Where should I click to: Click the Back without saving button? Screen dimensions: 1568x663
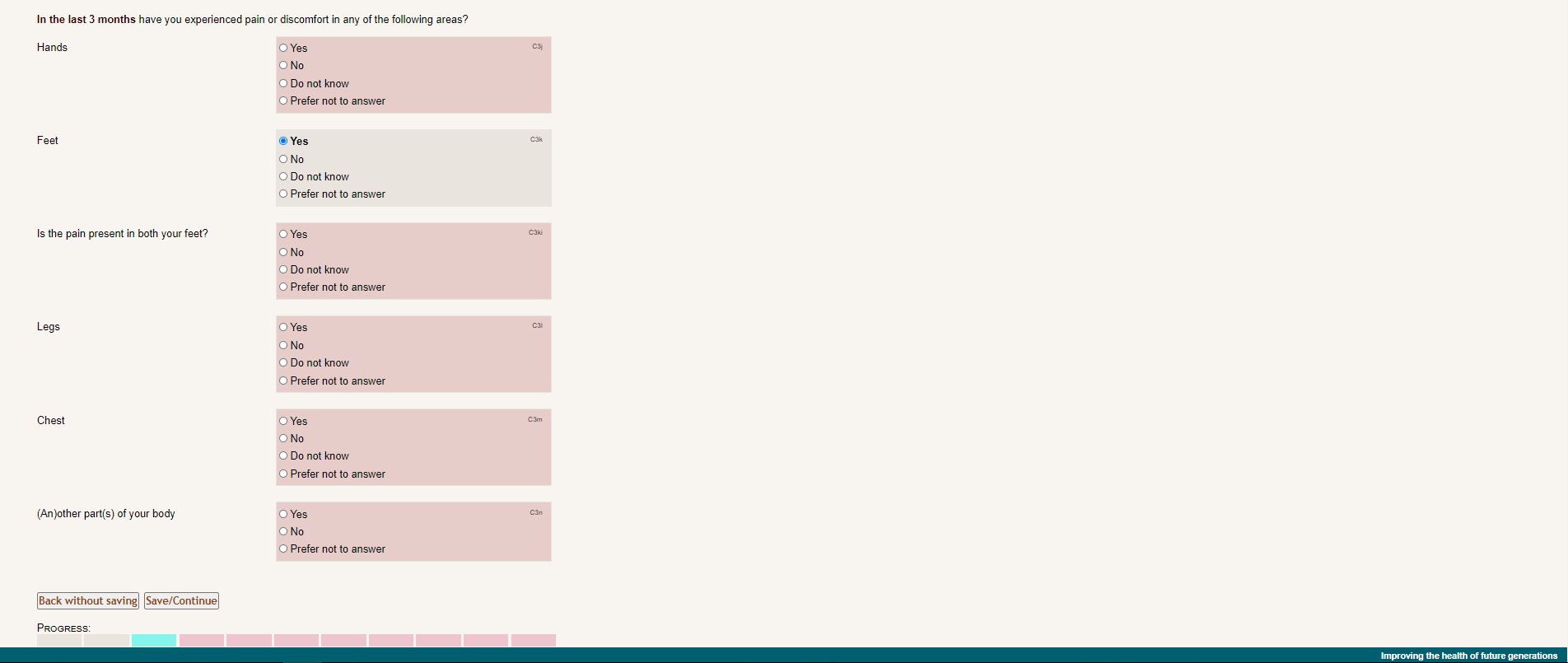88,601
